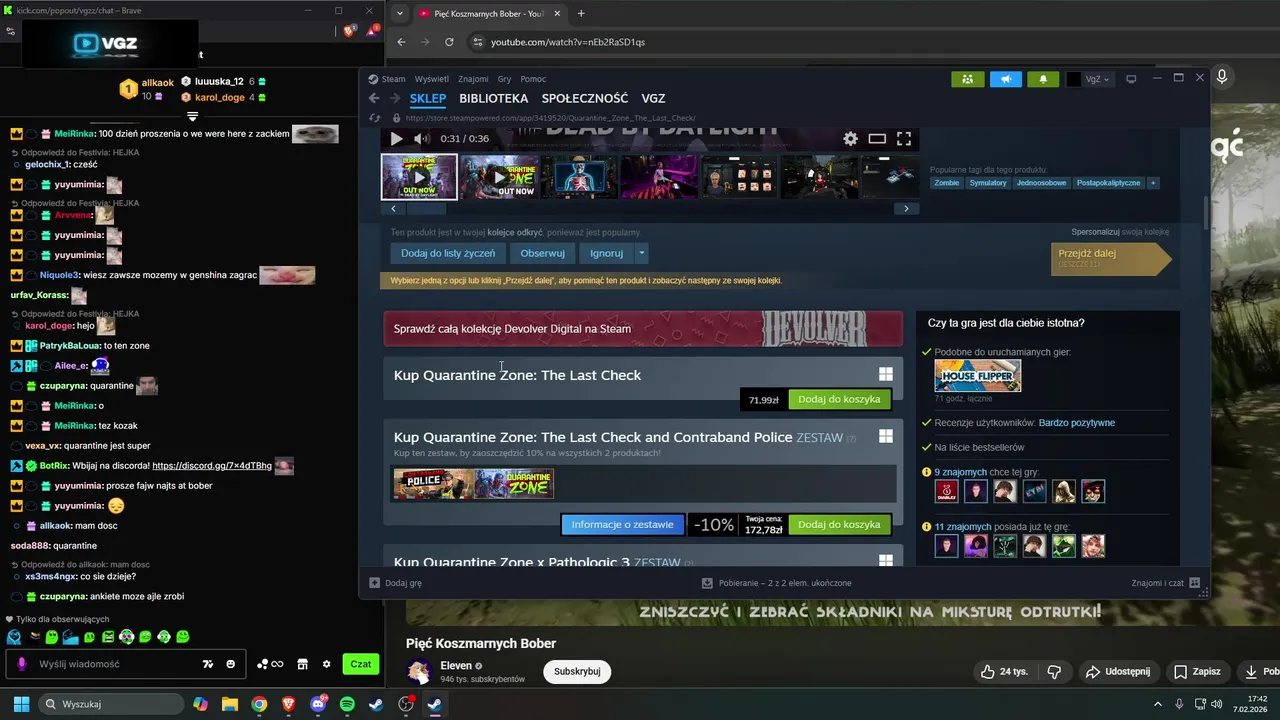Open Steam friends green button
The height and width of the screenshot is (720, 1280).
[967, 79]
